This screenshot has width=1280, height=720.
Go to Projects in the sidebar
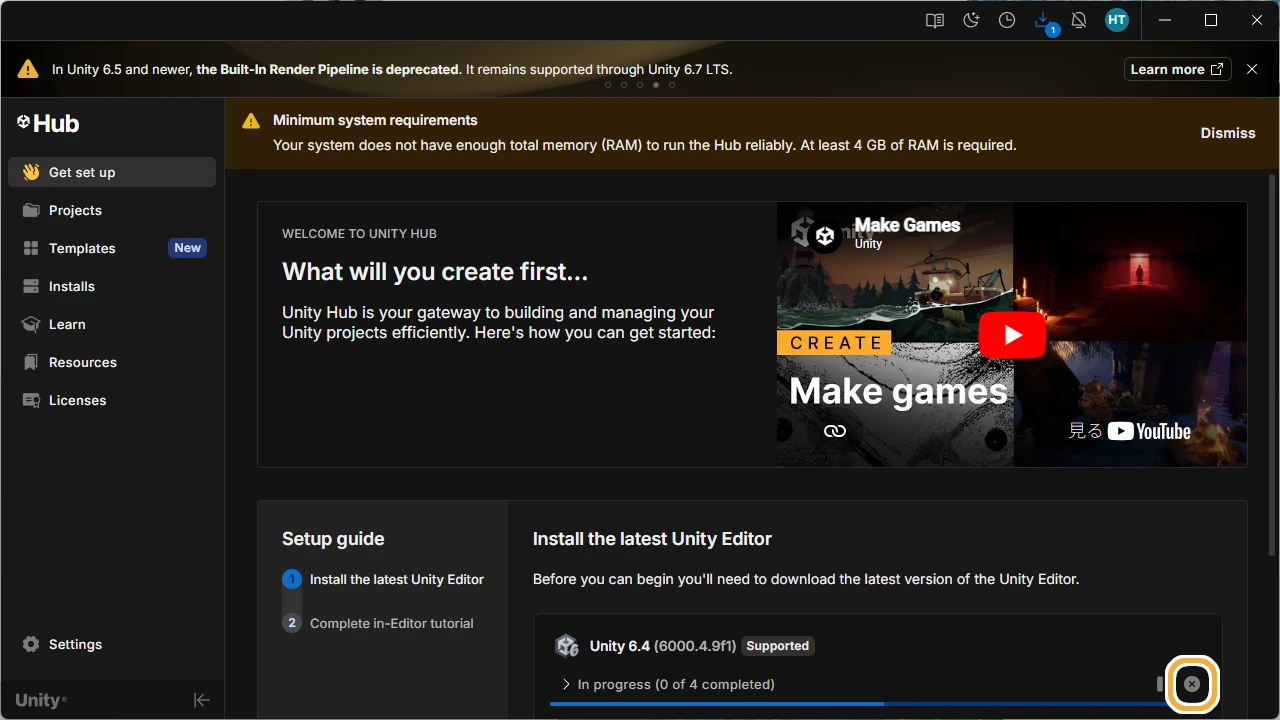coord(112,210)
